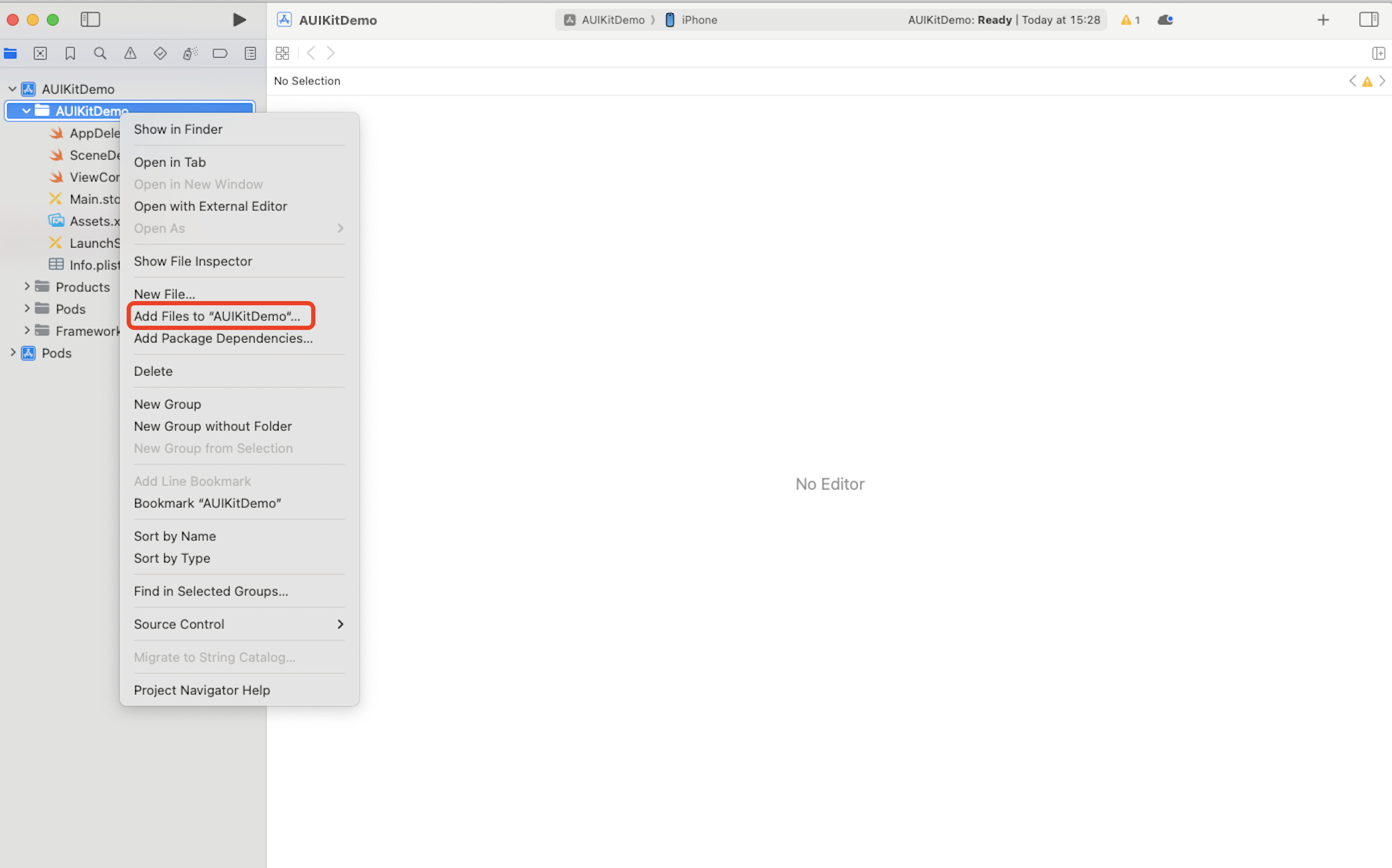Viewport: 1392px width, 868px height.
Task: Choose Project Navigator Help
Action: tap(239, 690)
